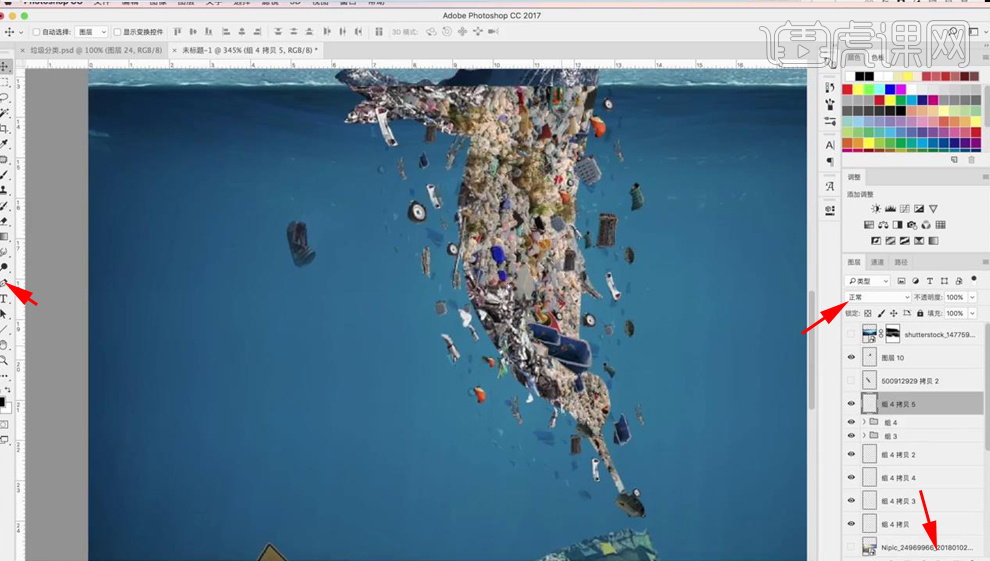
Task: Select the Crop tool
Action: pos(4,128)
